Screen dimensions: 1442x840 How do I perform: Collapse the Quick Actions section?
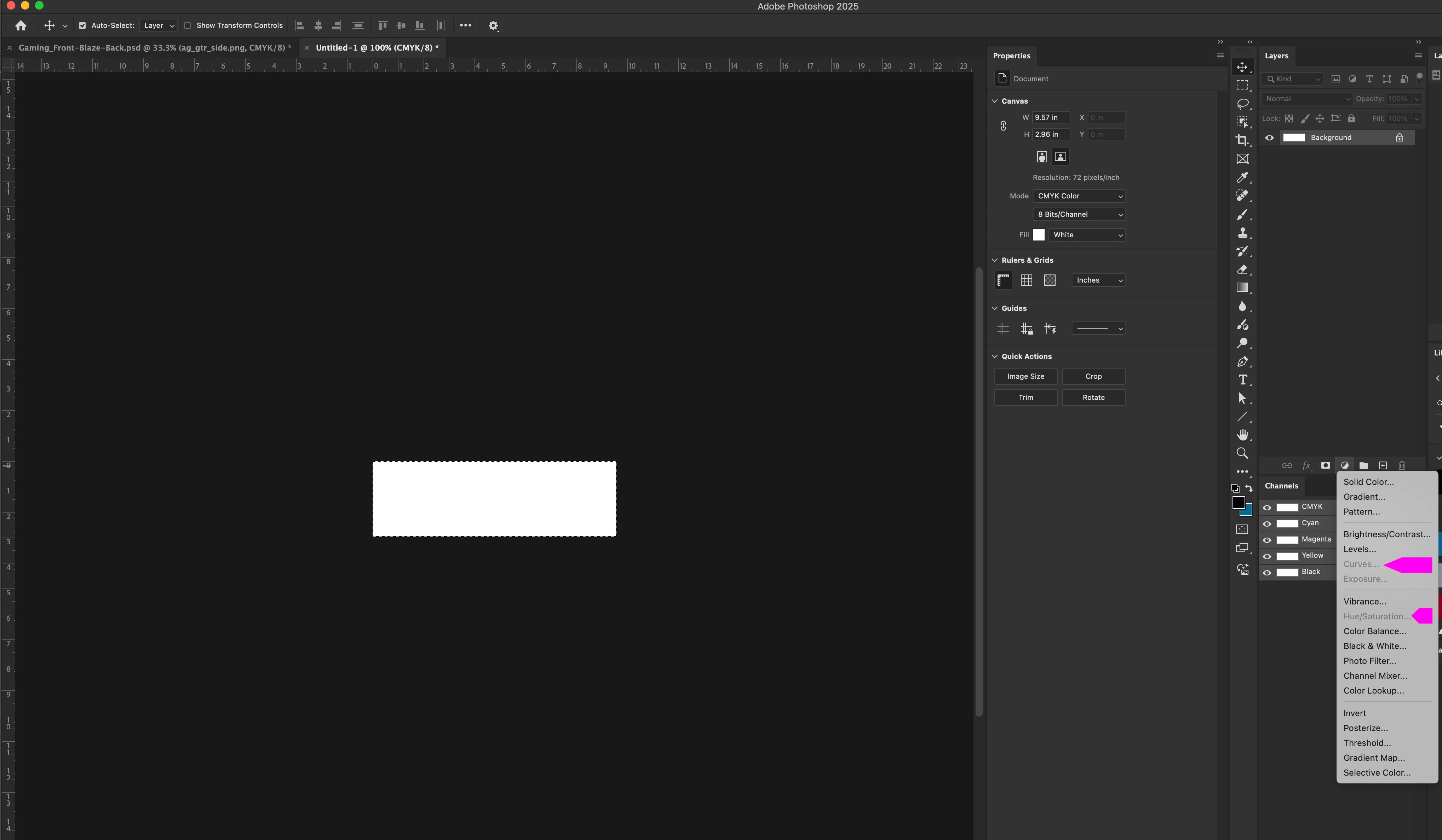[x=994, y=356]
